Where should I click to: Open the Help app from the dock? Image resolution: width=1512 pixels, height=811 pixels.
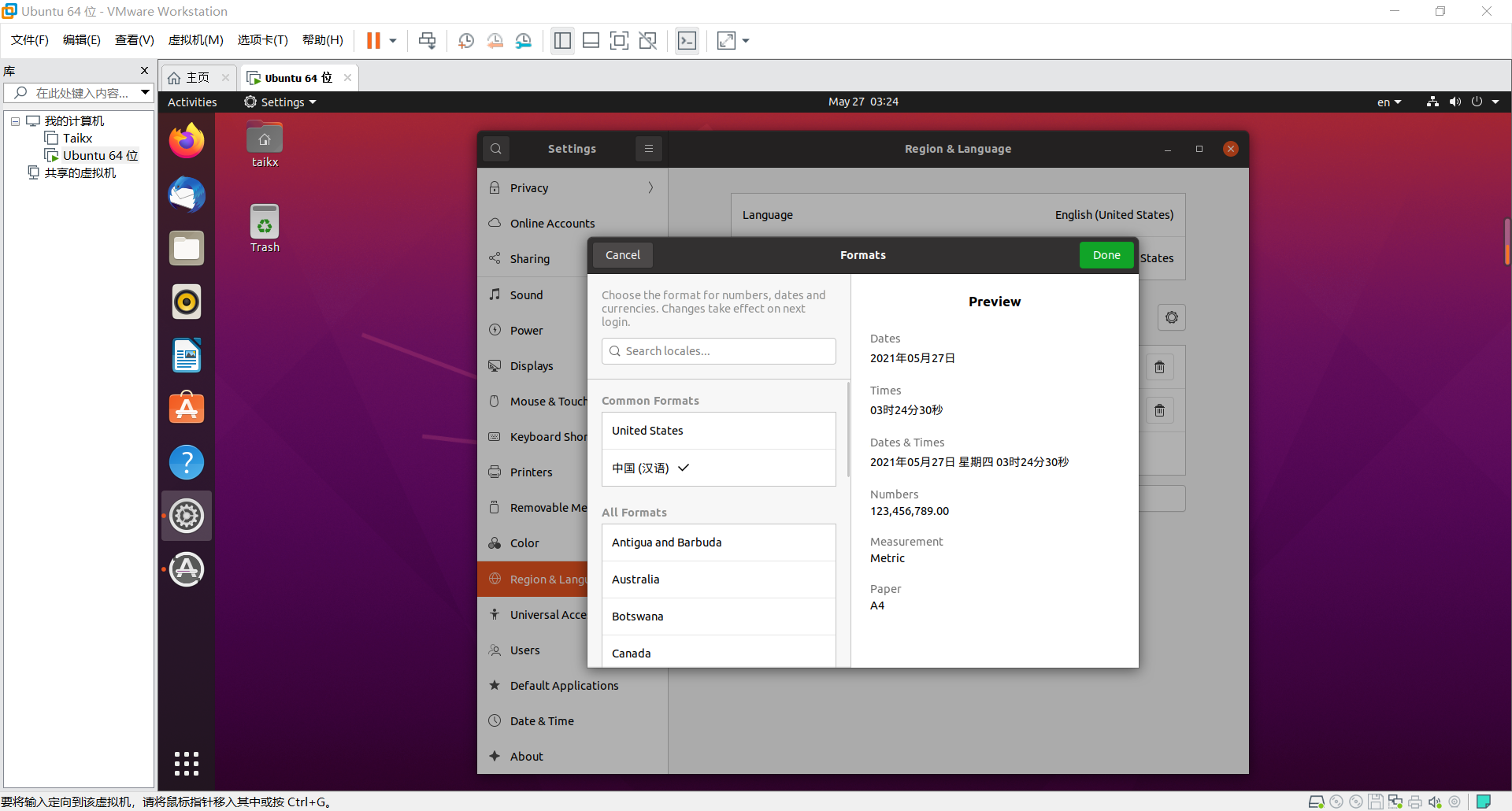pyautogui.click(x=186, y=462)
